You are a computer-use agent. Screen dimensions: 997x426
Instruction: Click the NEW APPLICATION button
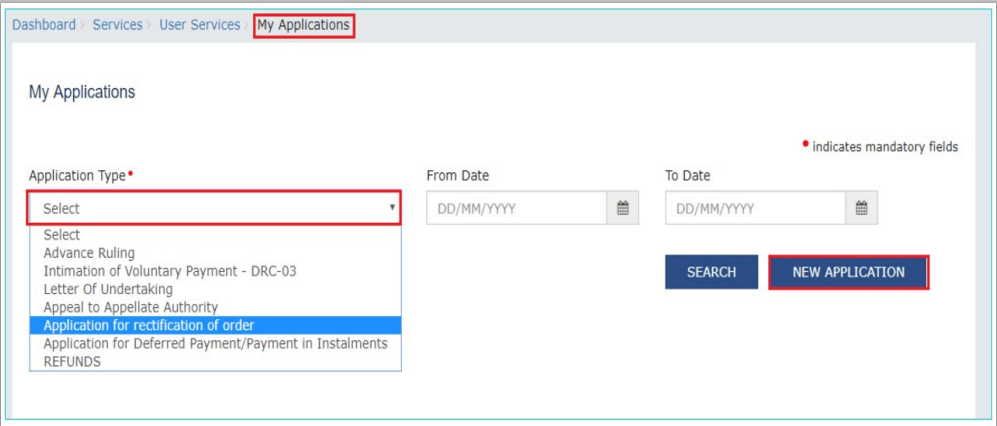coord(848,272)
